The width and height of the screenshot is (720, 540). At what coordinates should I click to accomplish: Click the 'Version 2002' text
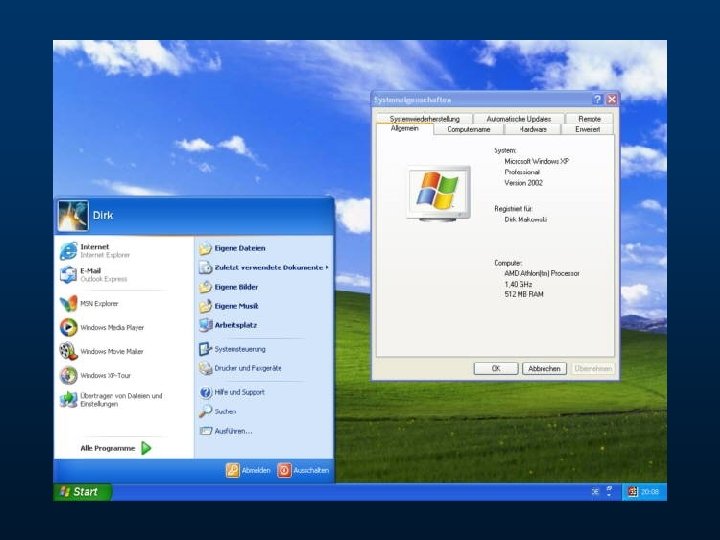(x=523, y=183)
